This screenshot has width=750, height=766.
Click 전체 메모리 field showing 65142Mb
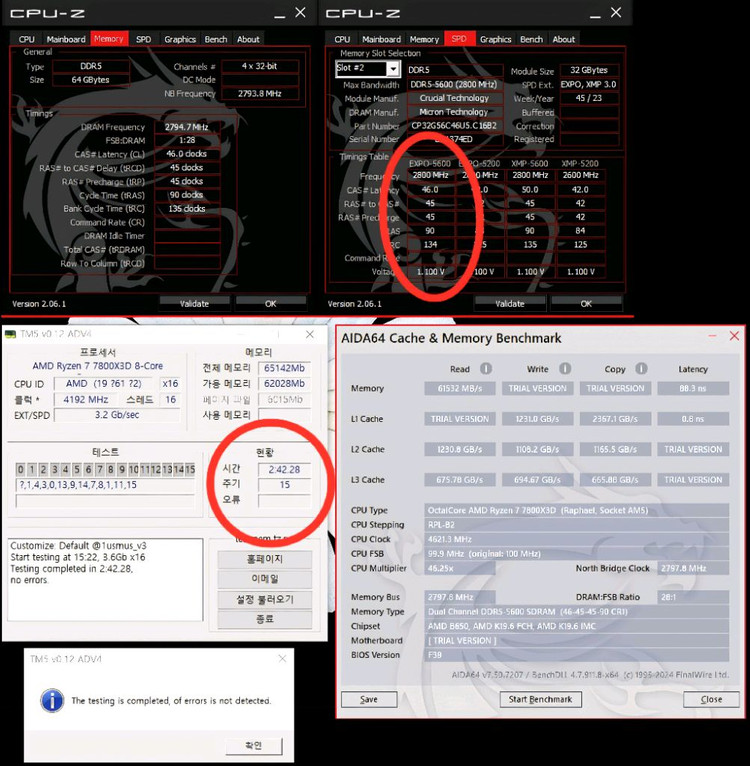click(x=284, y=368)
